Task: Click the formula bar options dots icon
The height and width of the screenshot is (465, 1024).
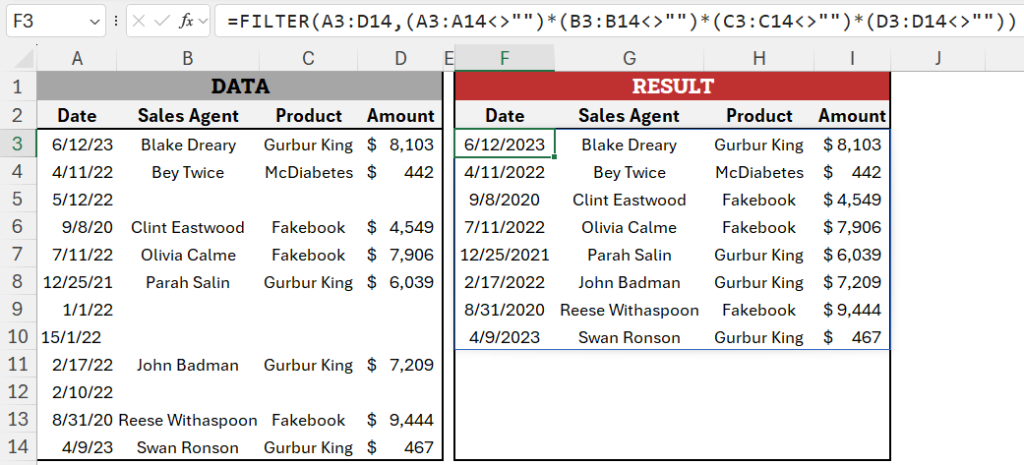Action: pos(116,21)
